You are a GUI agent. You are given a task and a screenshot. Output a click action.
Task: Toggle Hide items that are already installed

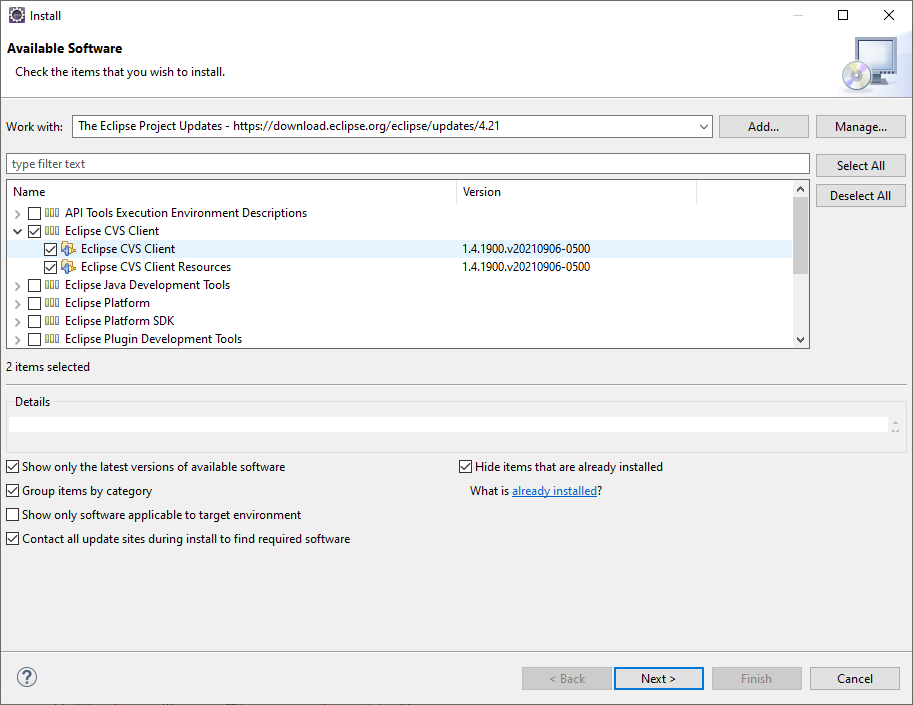pyautogui.click(x=465, y=467)
